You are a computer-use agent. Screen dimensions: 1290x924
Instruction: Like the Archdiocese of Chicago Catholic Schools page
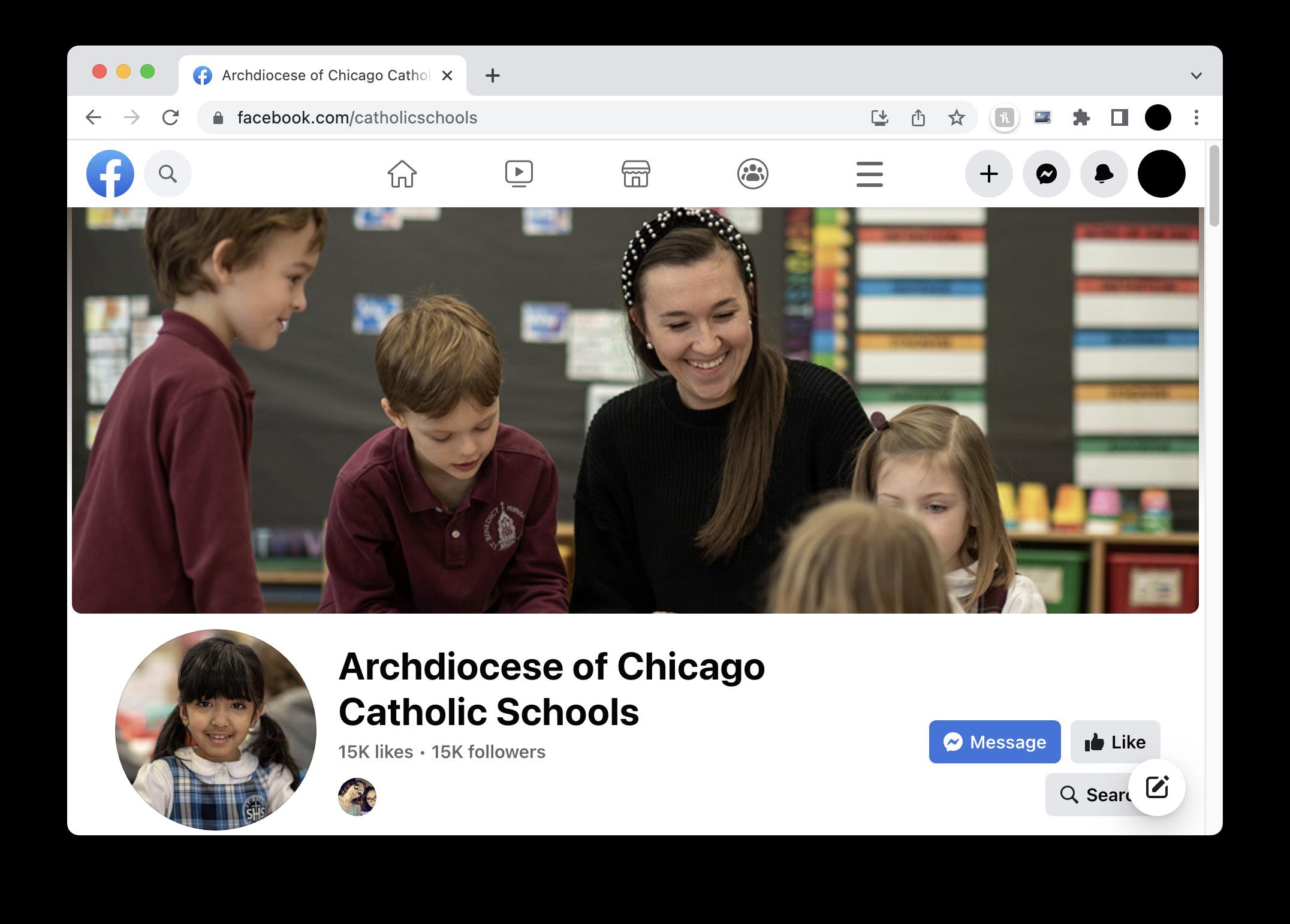pyautogui.click(x=1115, y=742)
